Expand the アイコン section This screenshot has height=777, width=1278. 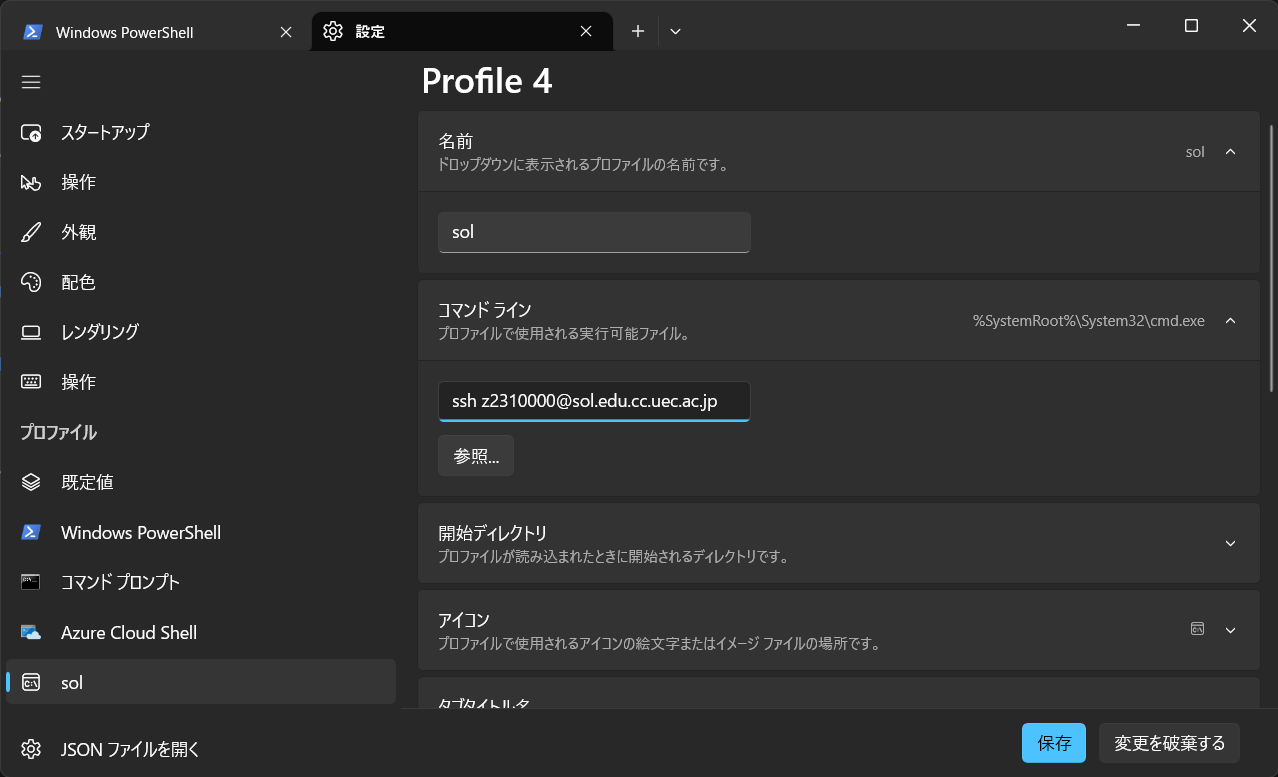click(1230, 630)
